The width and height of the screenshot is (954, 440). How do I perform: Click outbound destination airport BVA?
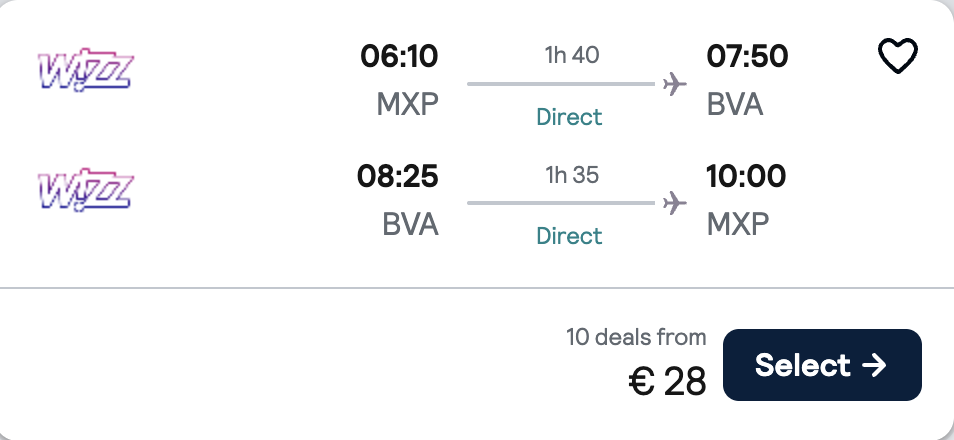[x=735, y=104]
